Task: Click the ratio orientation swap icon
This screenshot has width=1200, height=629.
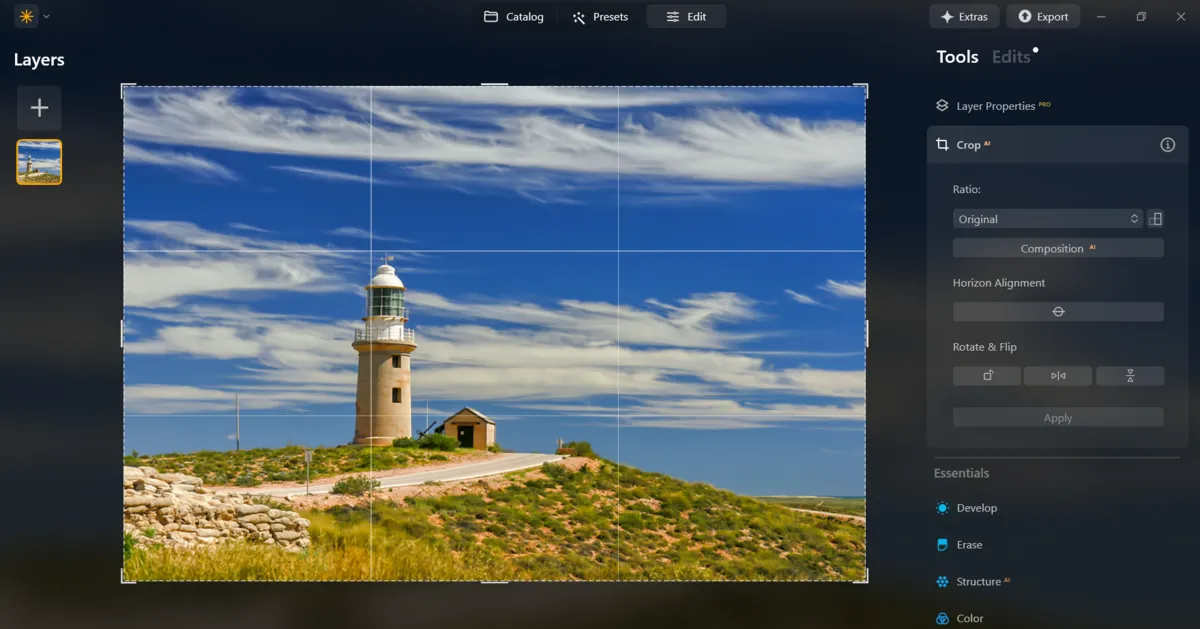Action: tap(1155, 218)
